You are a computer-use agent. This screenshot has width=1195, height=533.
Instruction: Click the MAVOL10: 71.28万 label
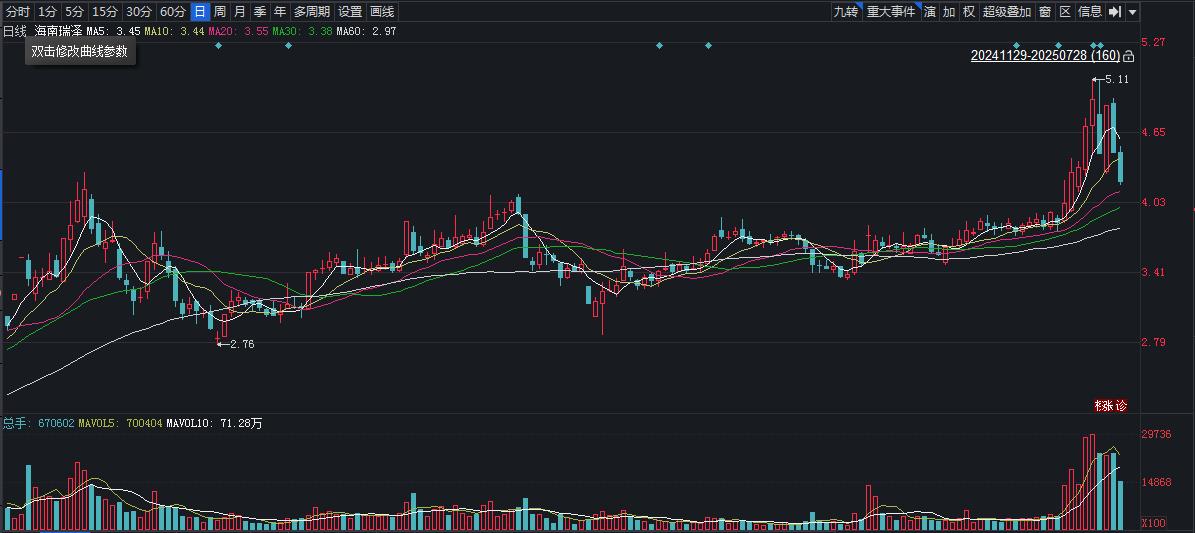pyautogui.click(x=214, y=422)
